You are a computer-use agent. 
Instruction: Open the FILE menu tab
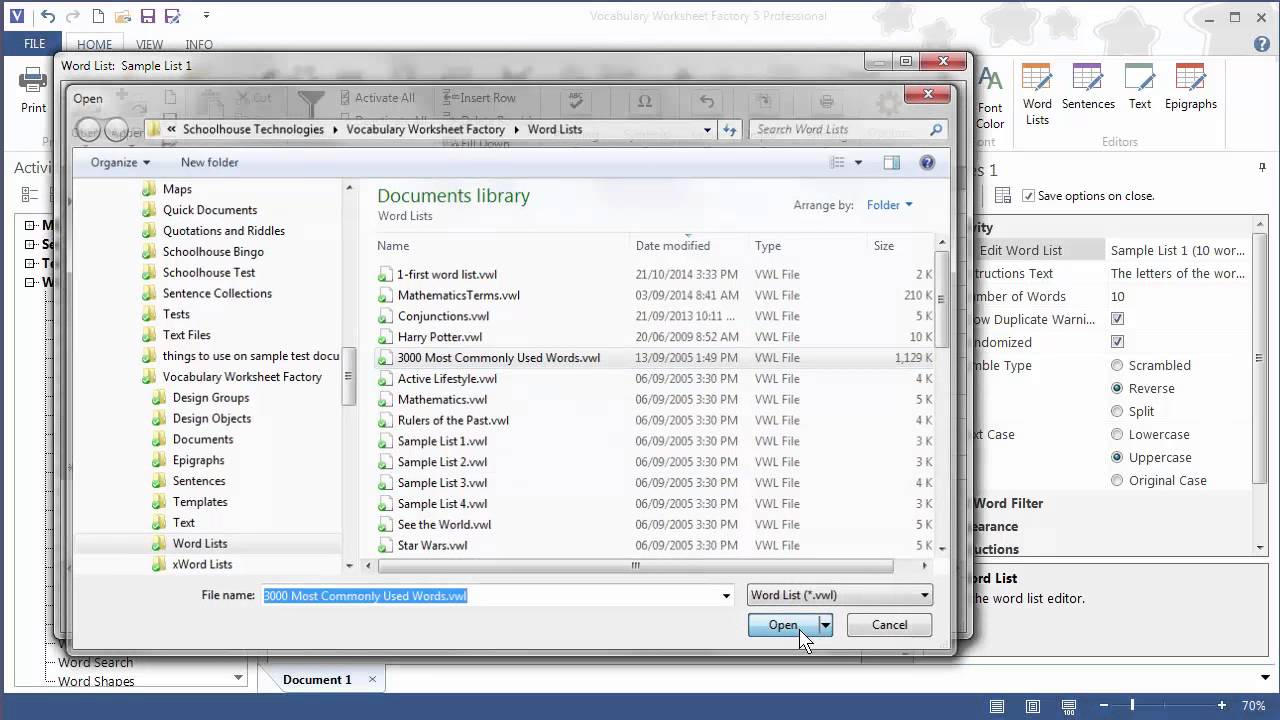[35, 45]
